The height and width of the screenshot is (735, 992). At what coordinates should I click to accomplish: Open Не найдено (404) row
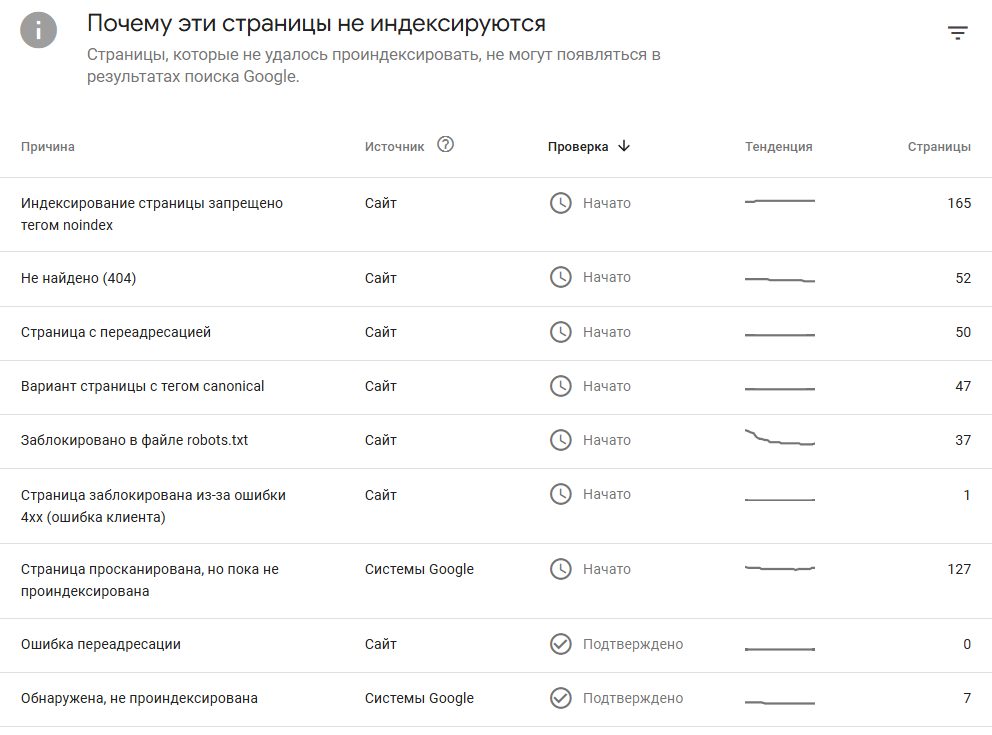click(496, 279)
